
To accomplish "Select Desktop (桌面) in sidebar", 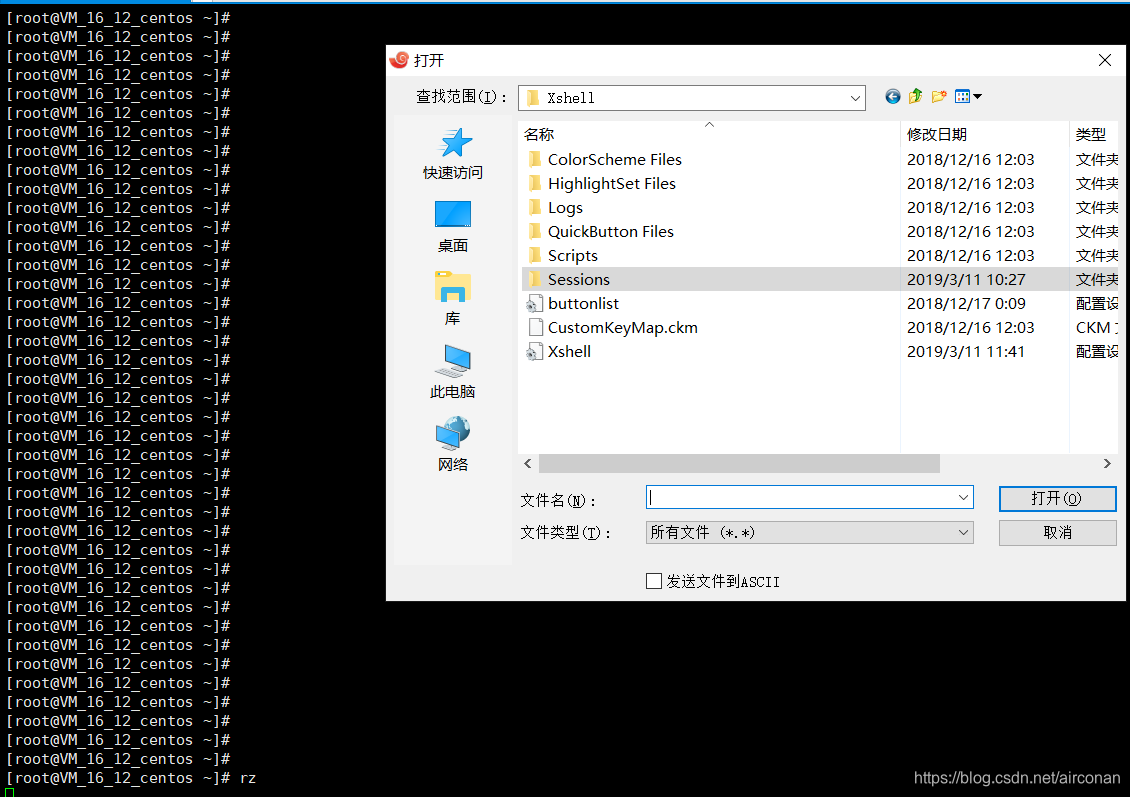I will pos(453,227).
